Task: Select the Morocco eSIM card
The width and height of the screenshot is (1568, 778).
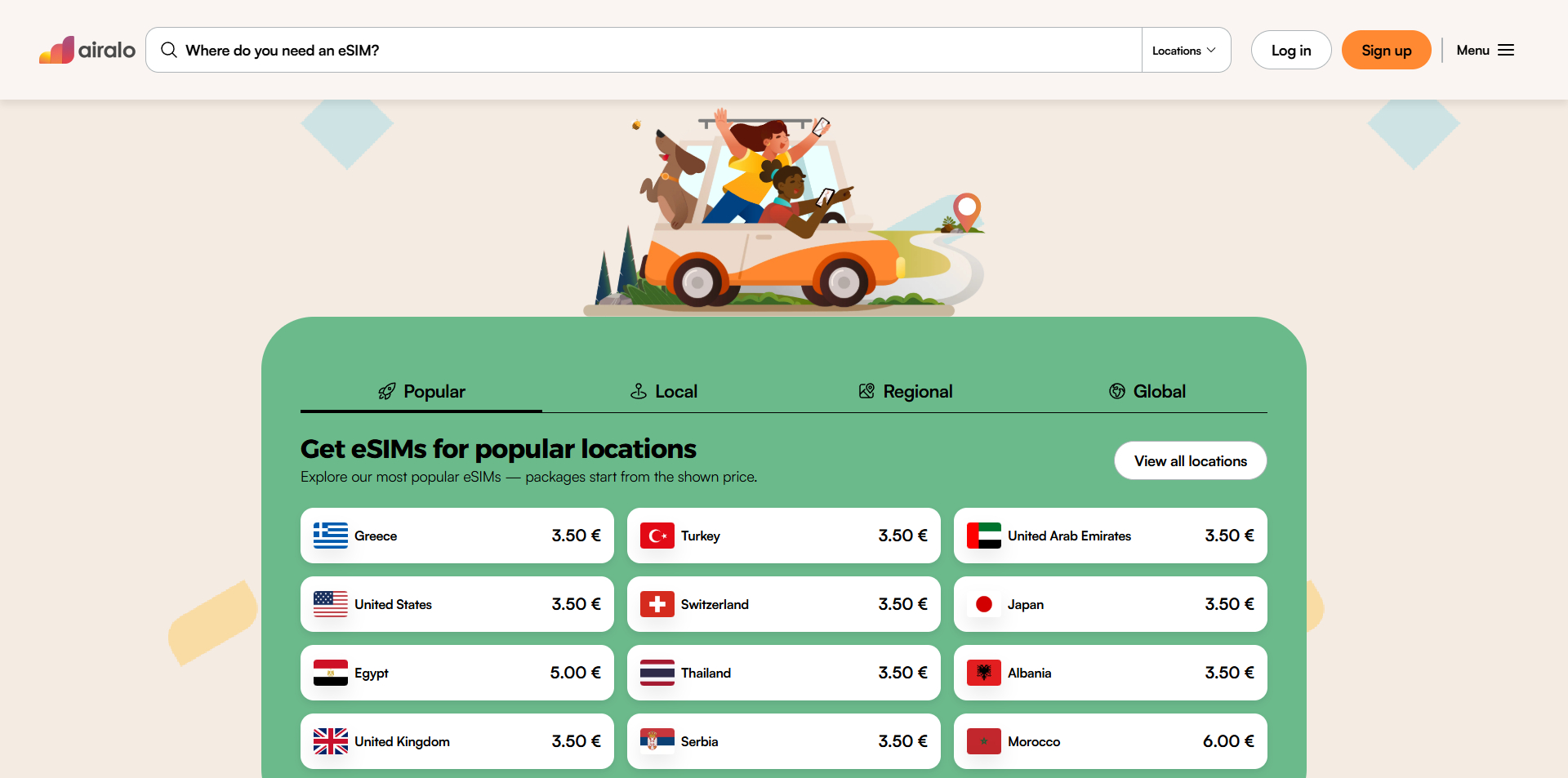Action: click(x=1110, y=741)
